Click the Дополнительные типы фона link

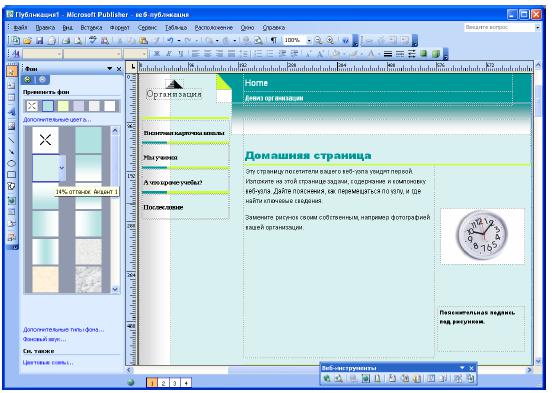coord(63,330)
